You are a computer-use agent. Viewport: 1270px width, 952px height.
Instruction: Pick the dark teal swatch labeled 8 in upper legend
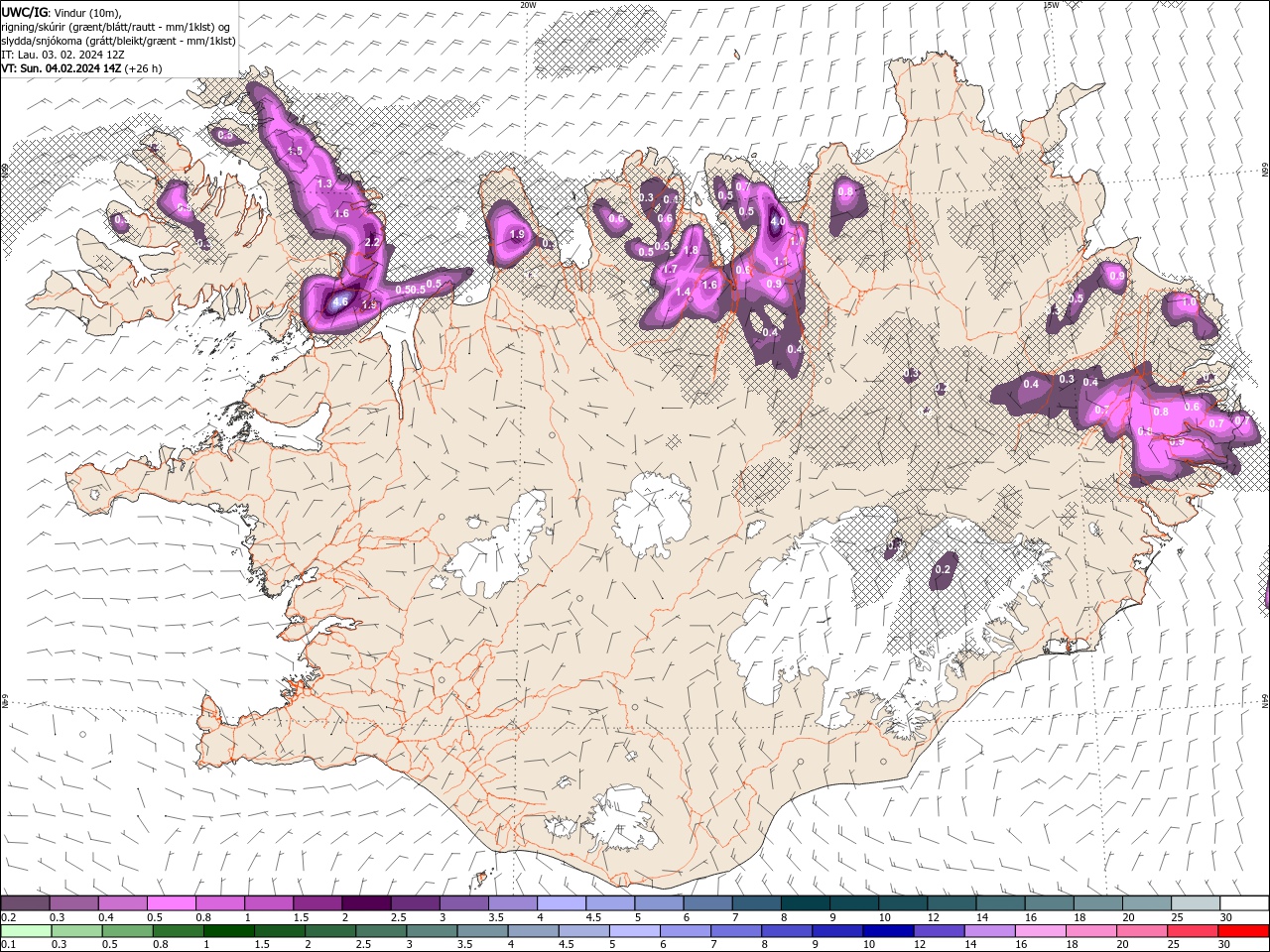(x=807, y=903)
